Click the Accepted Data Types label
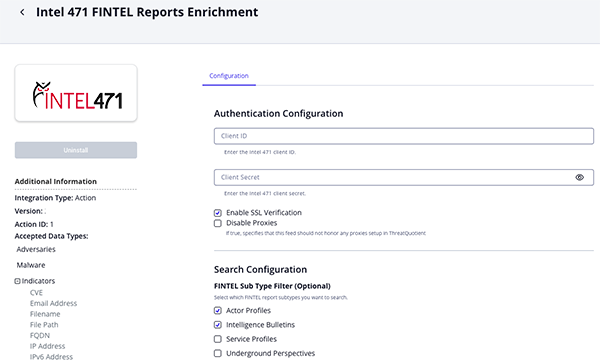This screenshot has width=600, height=364. pyautogui.click(x=51, y=236)
